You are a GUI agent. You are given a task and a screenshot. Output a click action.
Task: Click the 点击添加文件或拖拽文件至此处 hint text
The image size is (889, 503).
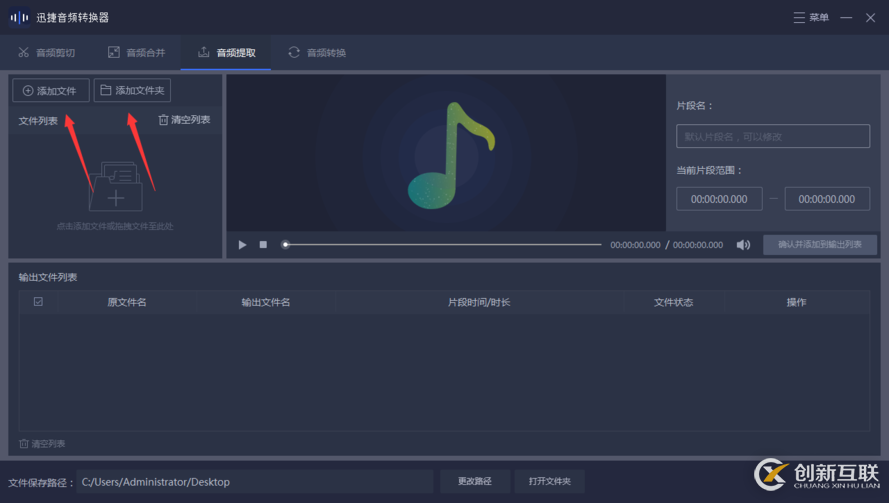click(115, 226)
